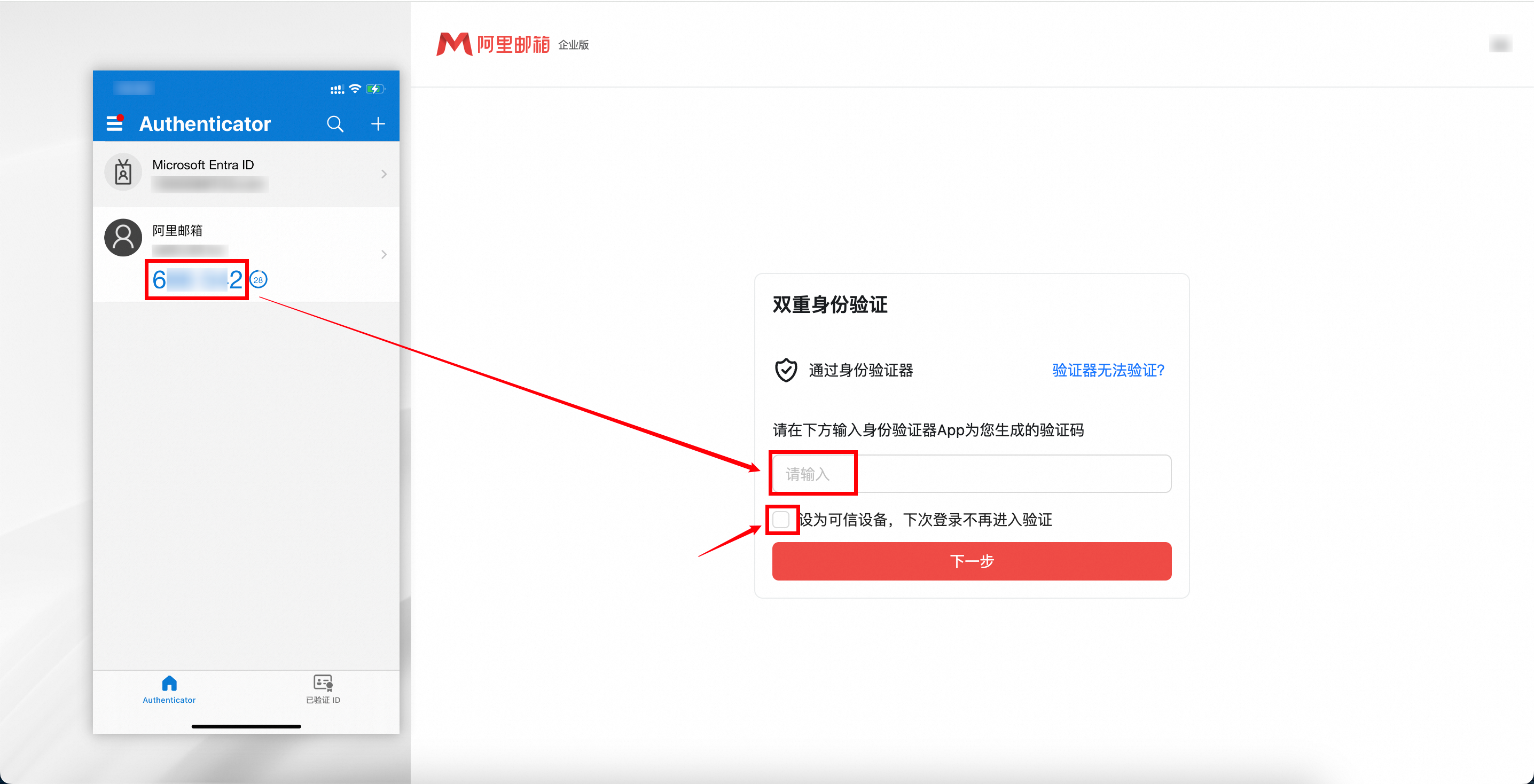The image size is (1534, 784).
Task: Expand the Microsoft Entra ID chevron
Action: [384, 174]
